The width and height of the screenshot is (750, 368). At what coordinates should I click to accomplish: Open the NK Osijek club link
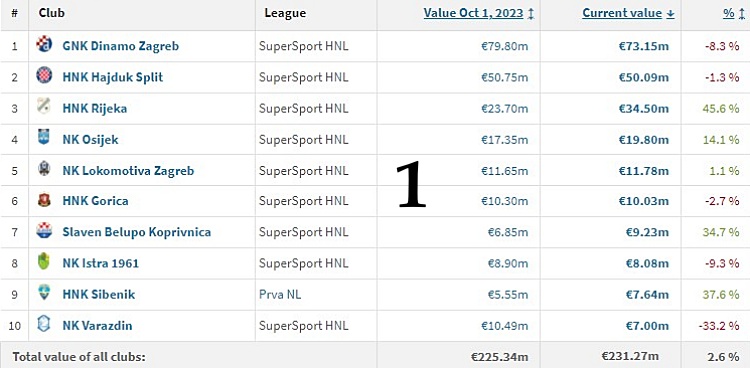pos(90,140)
